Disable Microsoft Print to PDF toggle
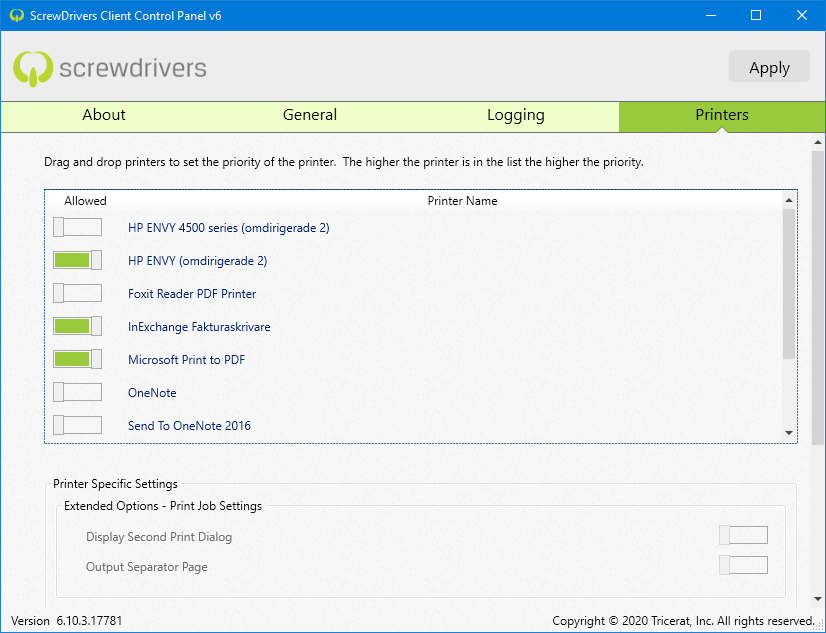This screenshot has width=826, height=633. (77, 359)
